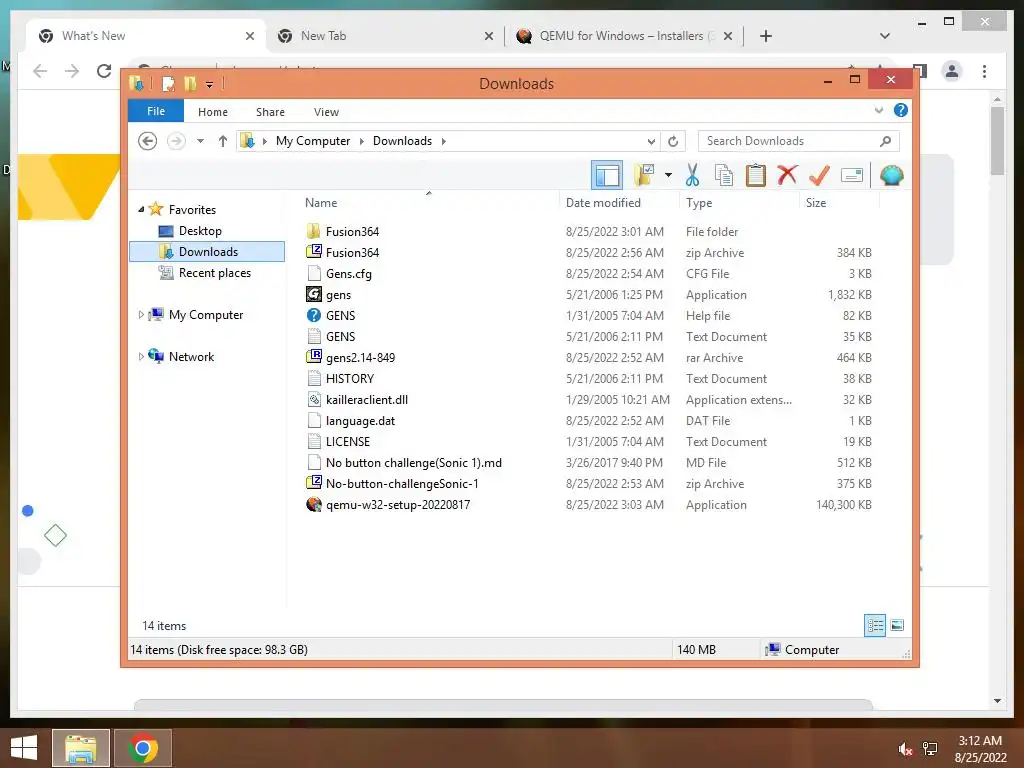
Task: Click the shell globe toolbar icon
Action: tap(891, 175)
